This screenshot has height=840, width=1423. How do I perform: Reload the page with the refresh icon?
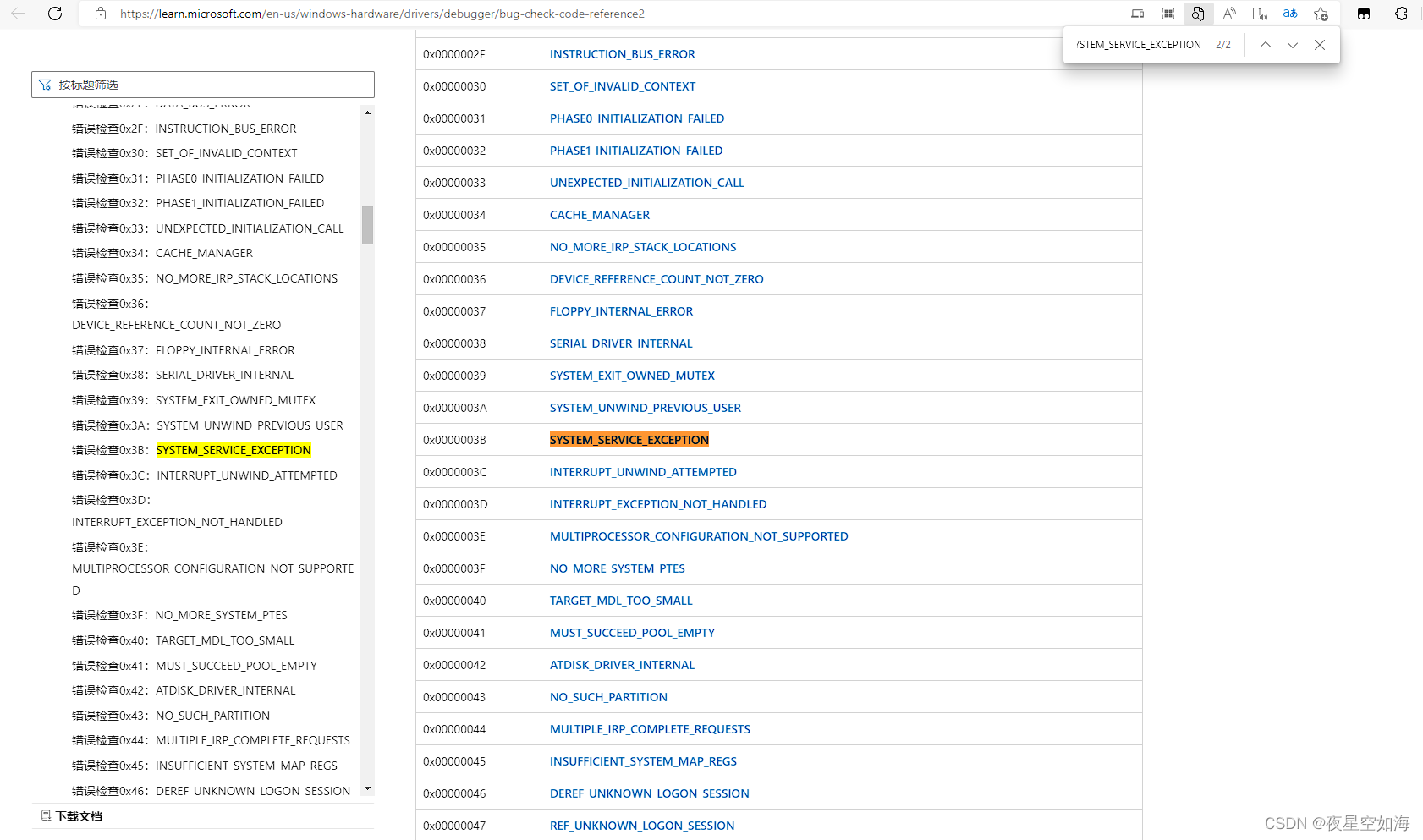click(55, 14)
